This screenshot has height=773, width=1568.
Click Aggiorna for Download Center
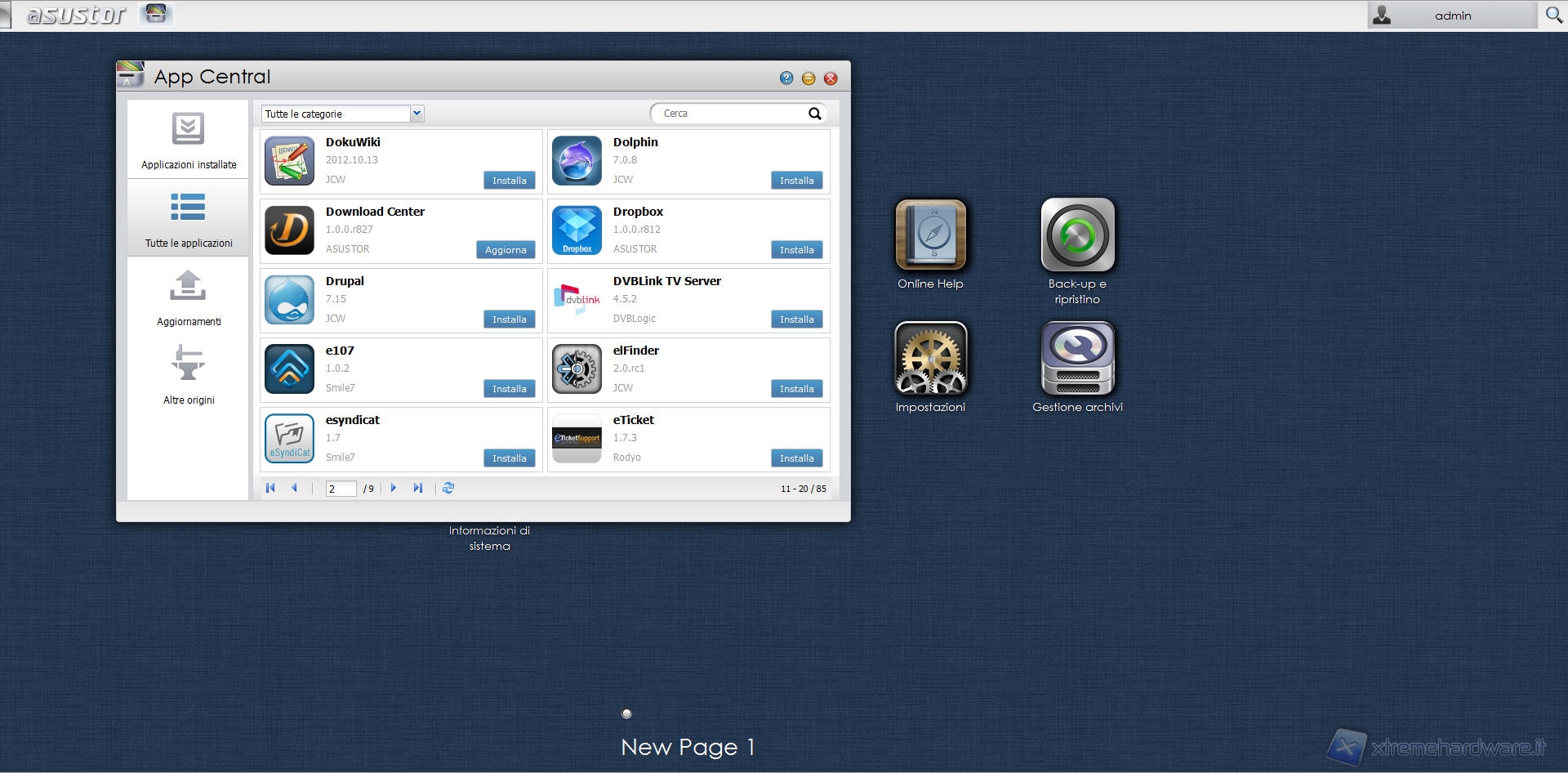[x=506, y=250]
